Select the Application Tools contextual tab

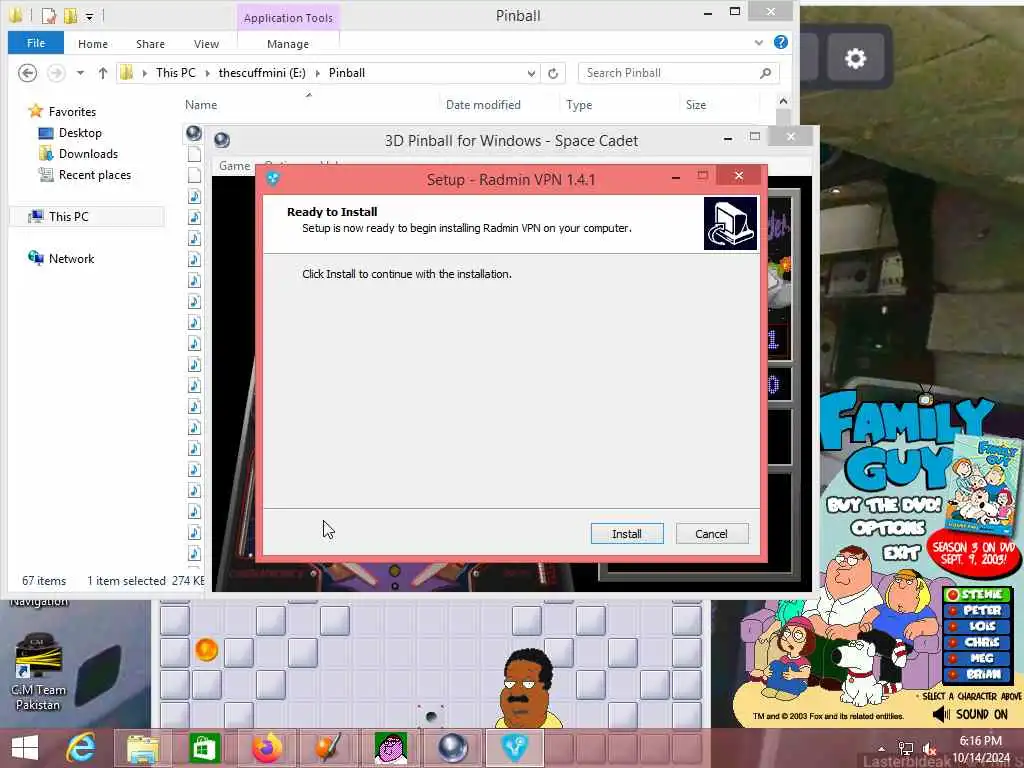coord(288,18)
